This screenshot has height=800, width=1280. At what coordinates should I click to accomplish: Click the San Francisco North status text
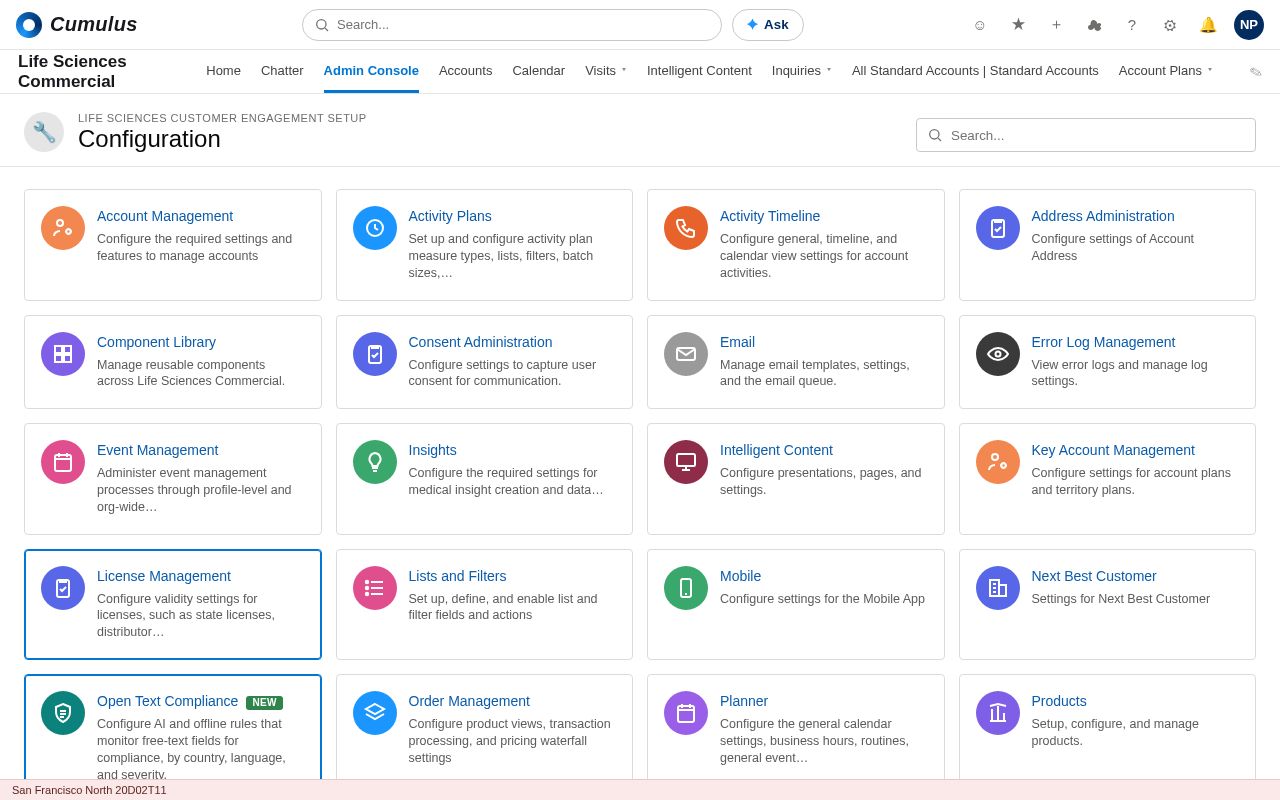coord(89,790)
